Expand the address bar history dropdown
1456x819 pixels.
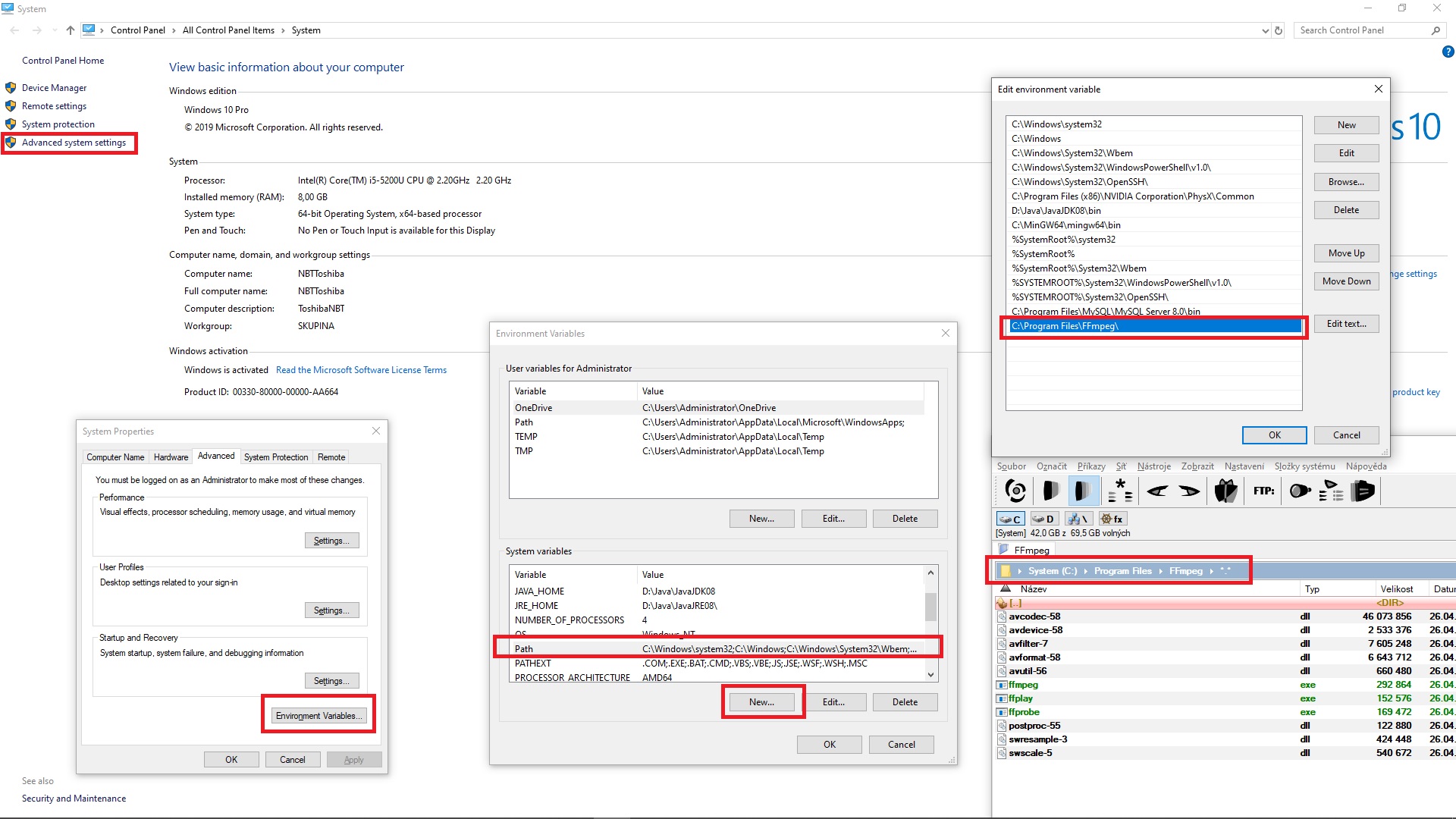tap(1265, 31)
